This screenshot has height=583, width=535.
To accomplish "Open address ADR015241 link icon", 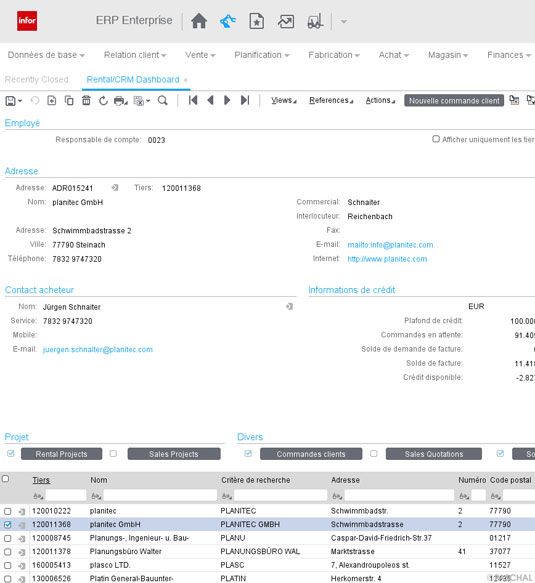I will [115, 188].
